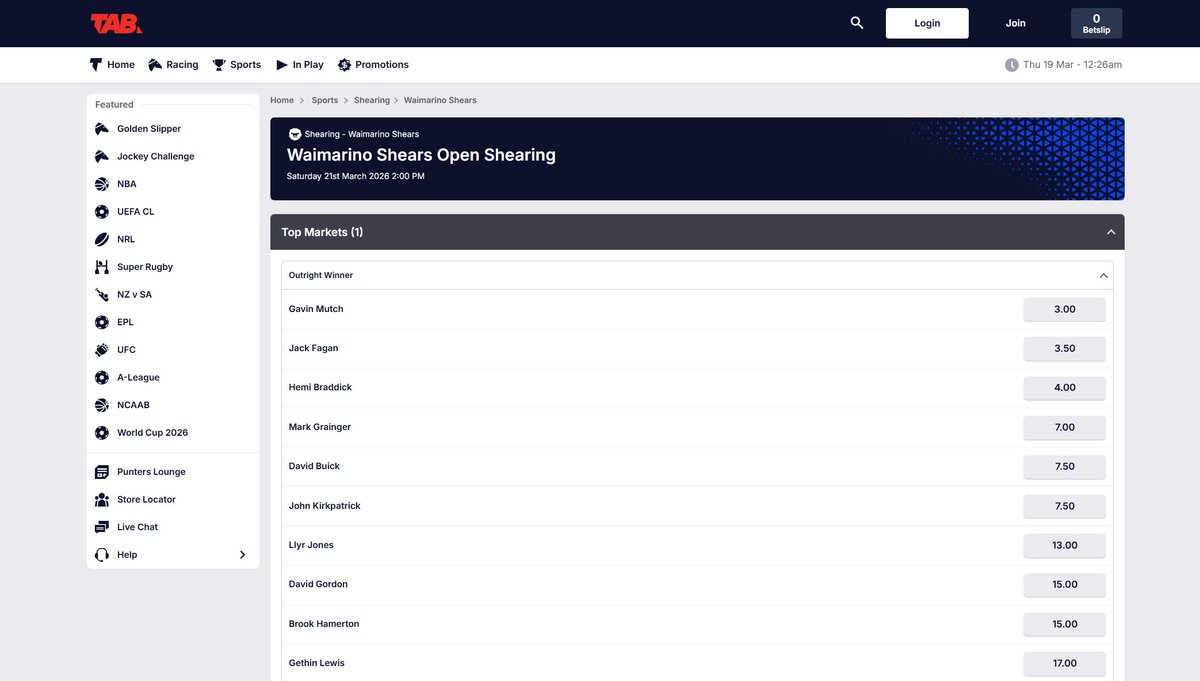Click the Help headset icon
The height and width of the screenshot is (681, 1200).
tap(102, 555)
